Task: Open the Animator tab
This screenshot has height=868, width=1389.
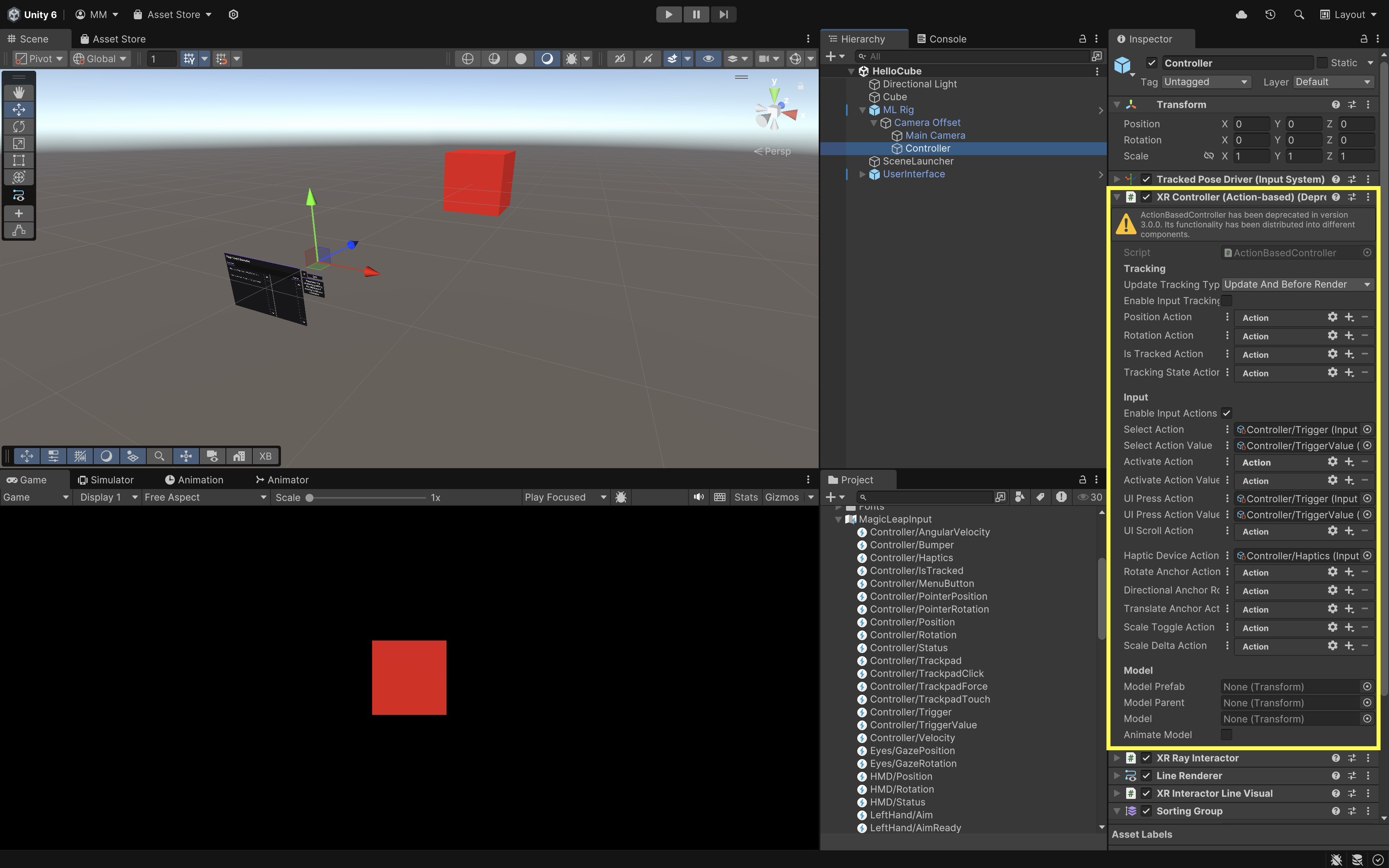Action: pos(283,480)
